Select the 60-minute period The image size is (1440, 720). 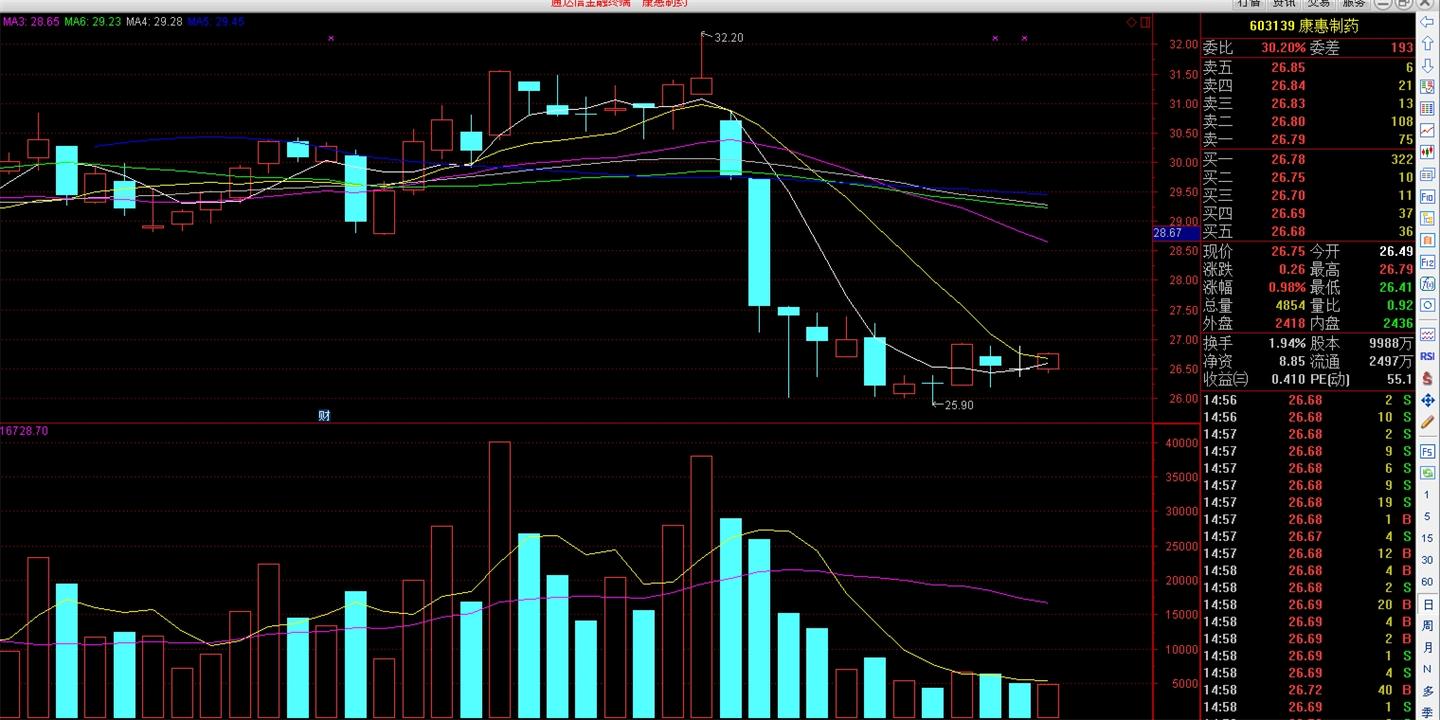(1428, 582)
